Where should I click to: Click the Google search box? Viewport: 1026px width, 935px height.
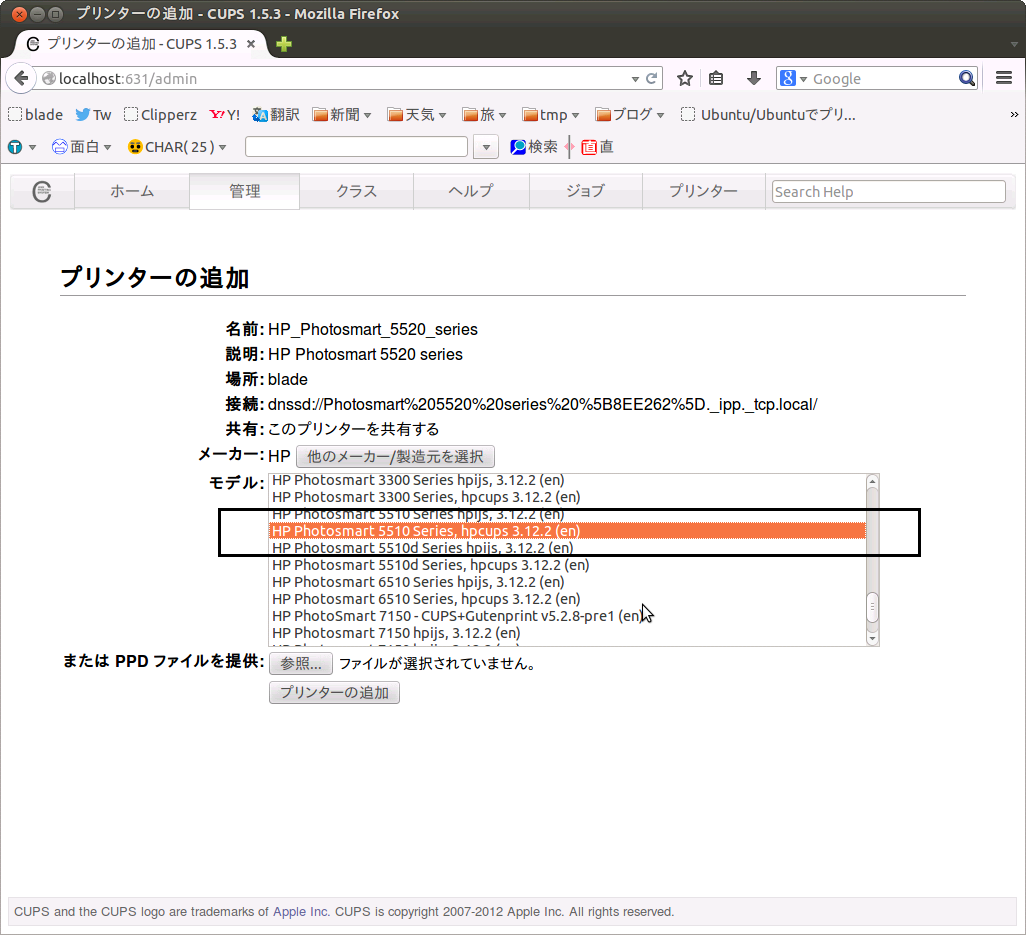[883, 79]
